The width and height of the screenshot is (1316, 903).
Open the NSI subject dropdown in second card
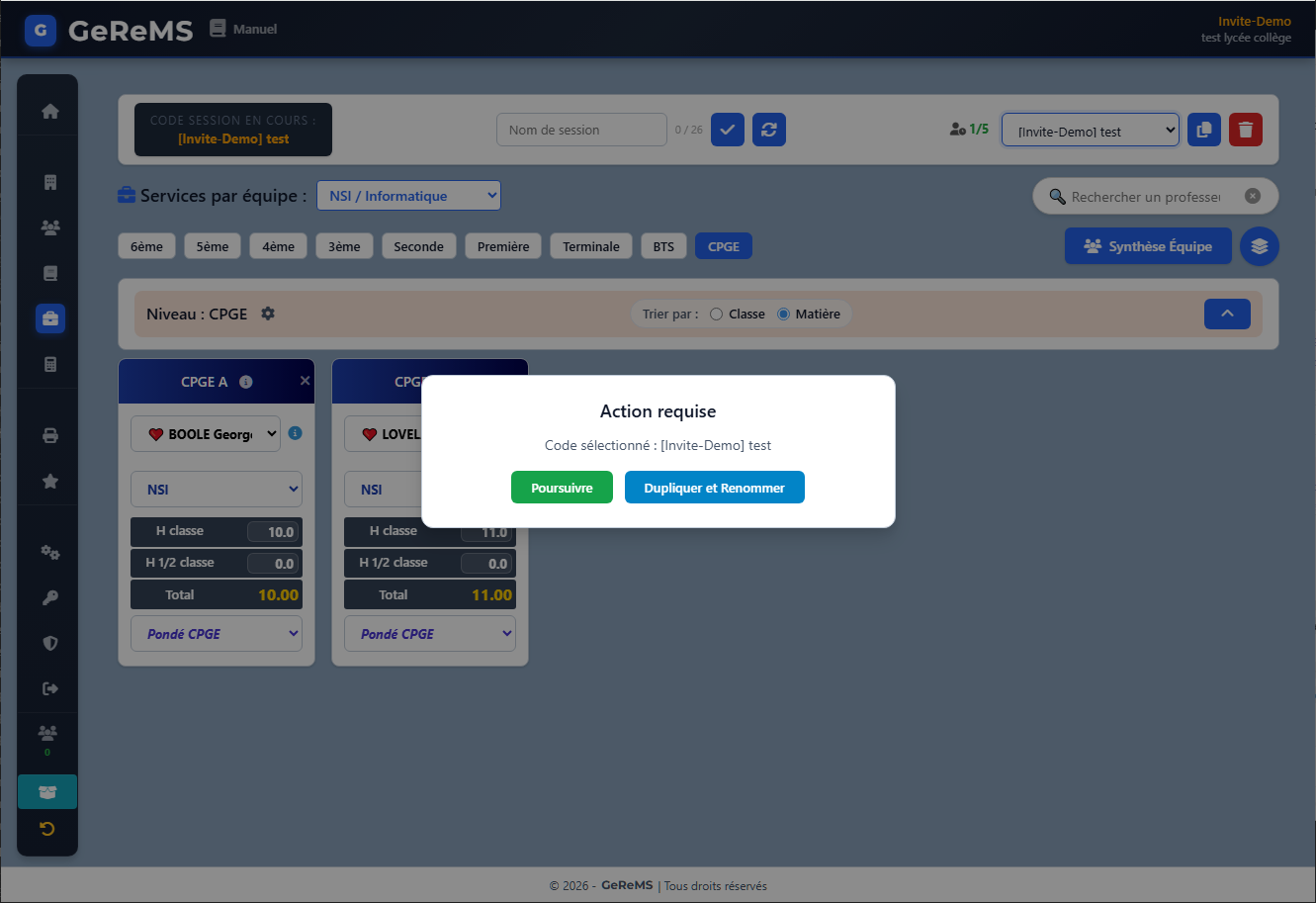coord(384,489)
